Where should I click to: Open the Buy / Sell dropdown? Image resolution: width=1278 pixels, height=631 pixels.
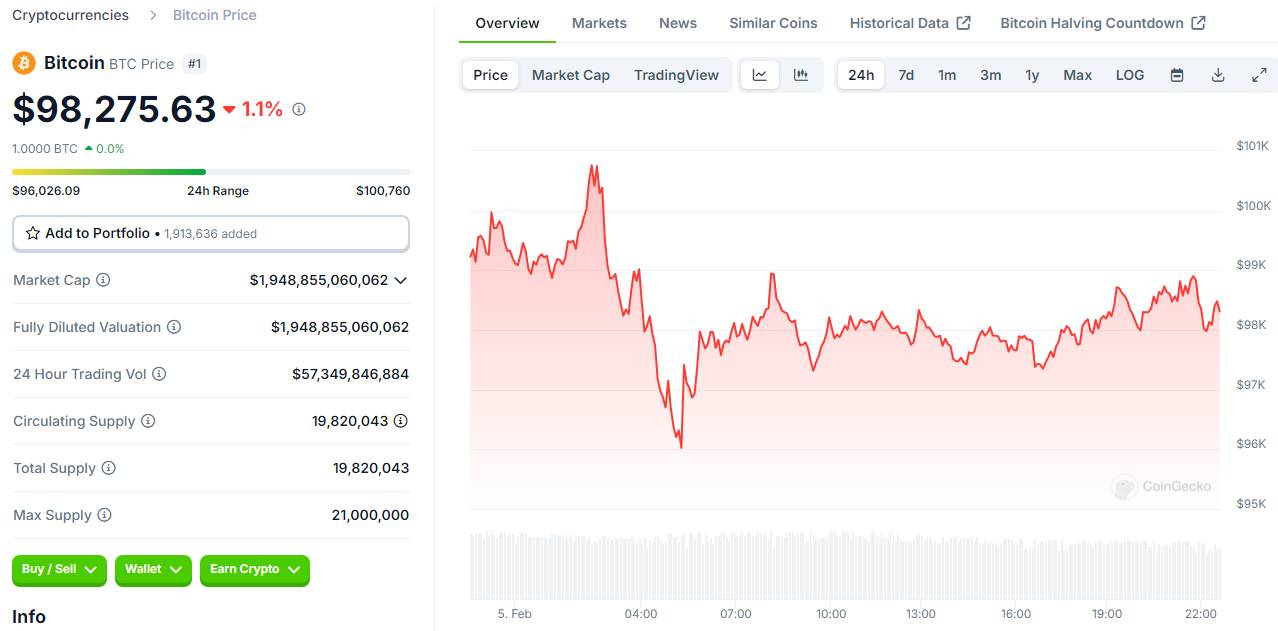pyautogui.click(x=59, y=570)
